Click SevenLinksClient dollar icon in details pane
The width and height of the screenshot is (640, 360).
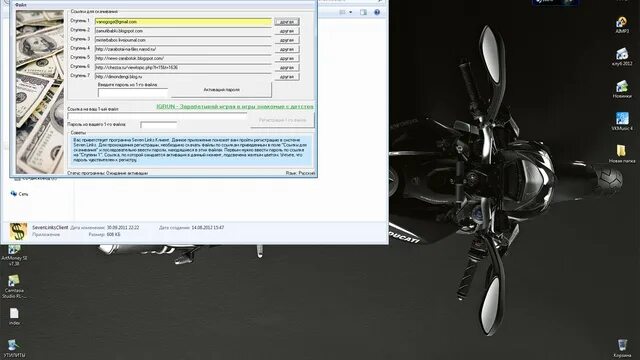(18, 231)
